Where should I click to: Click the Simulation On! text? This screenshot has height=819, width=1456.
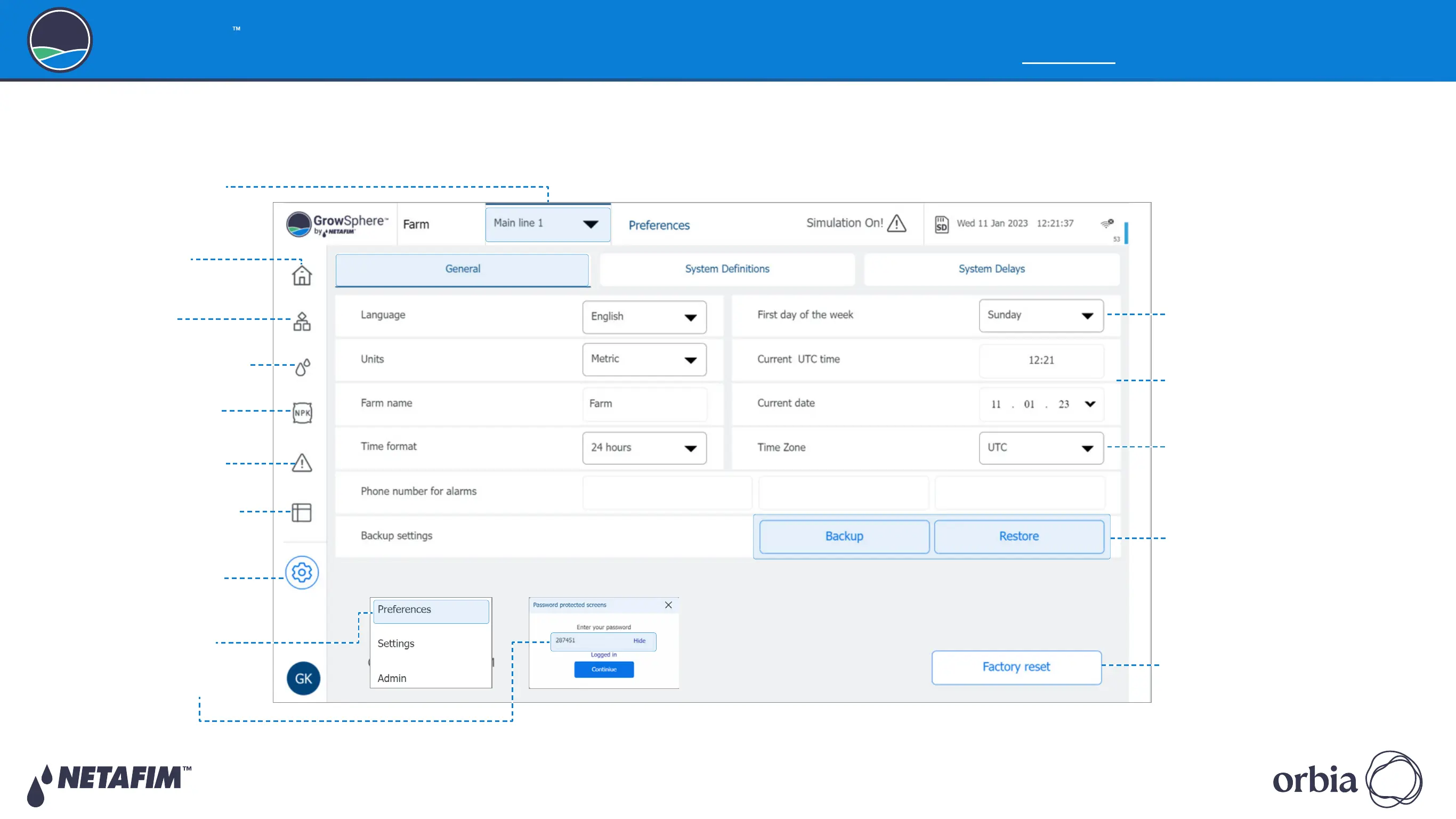[x=844, y=223]
